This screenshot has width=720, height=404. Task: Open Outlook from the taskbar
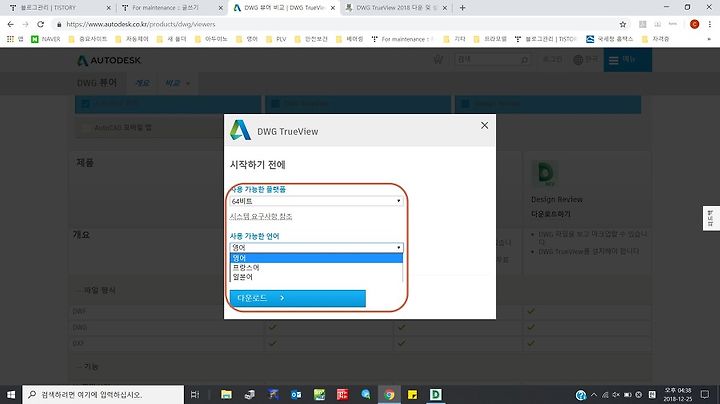tap(296, 394)
